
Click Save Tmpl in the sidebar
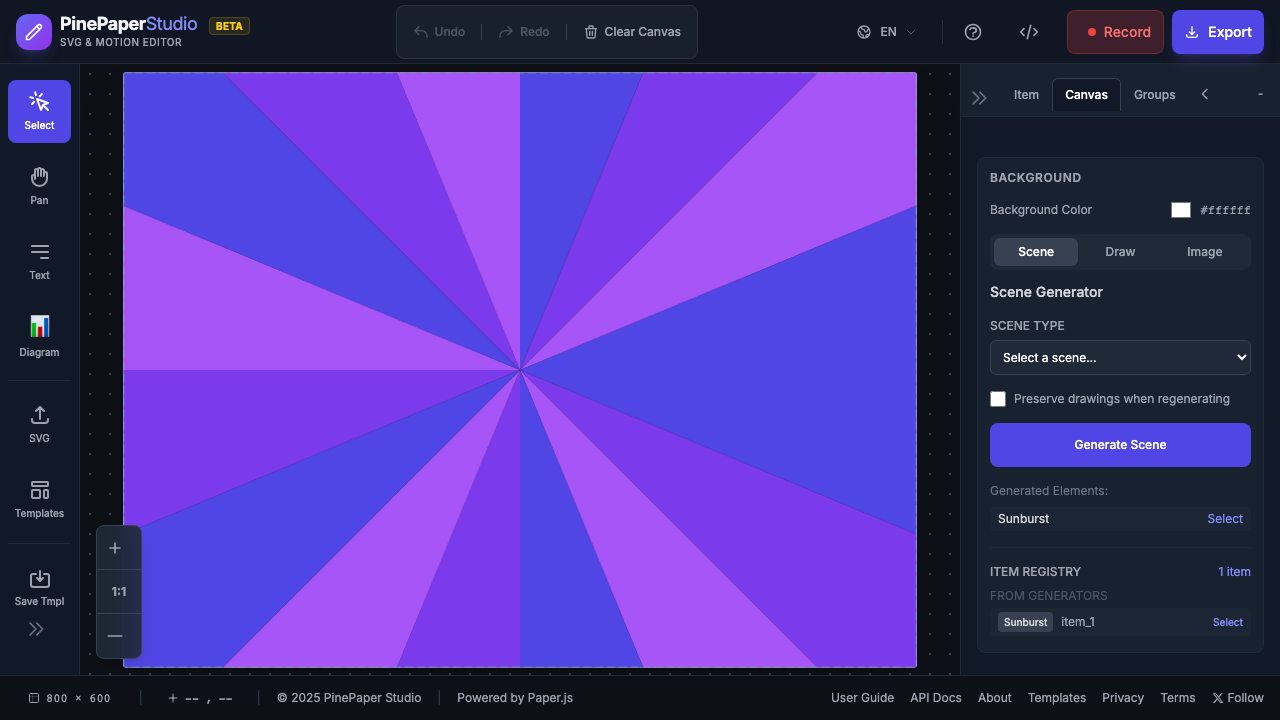[x=39, y=587]
